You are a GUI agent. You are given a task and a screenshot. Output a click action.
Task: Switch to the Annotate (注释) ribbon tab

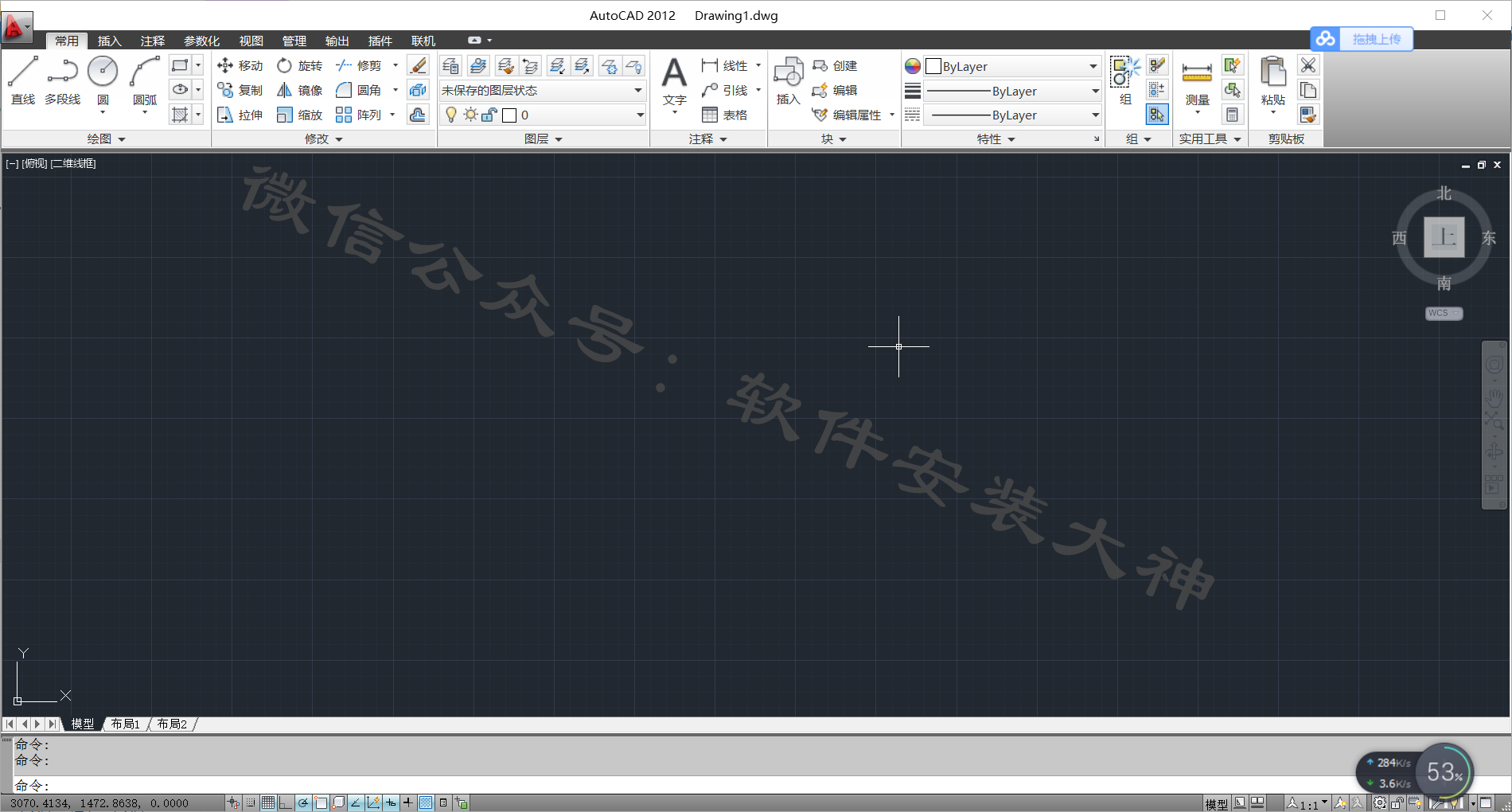click(x=152, y=41)
